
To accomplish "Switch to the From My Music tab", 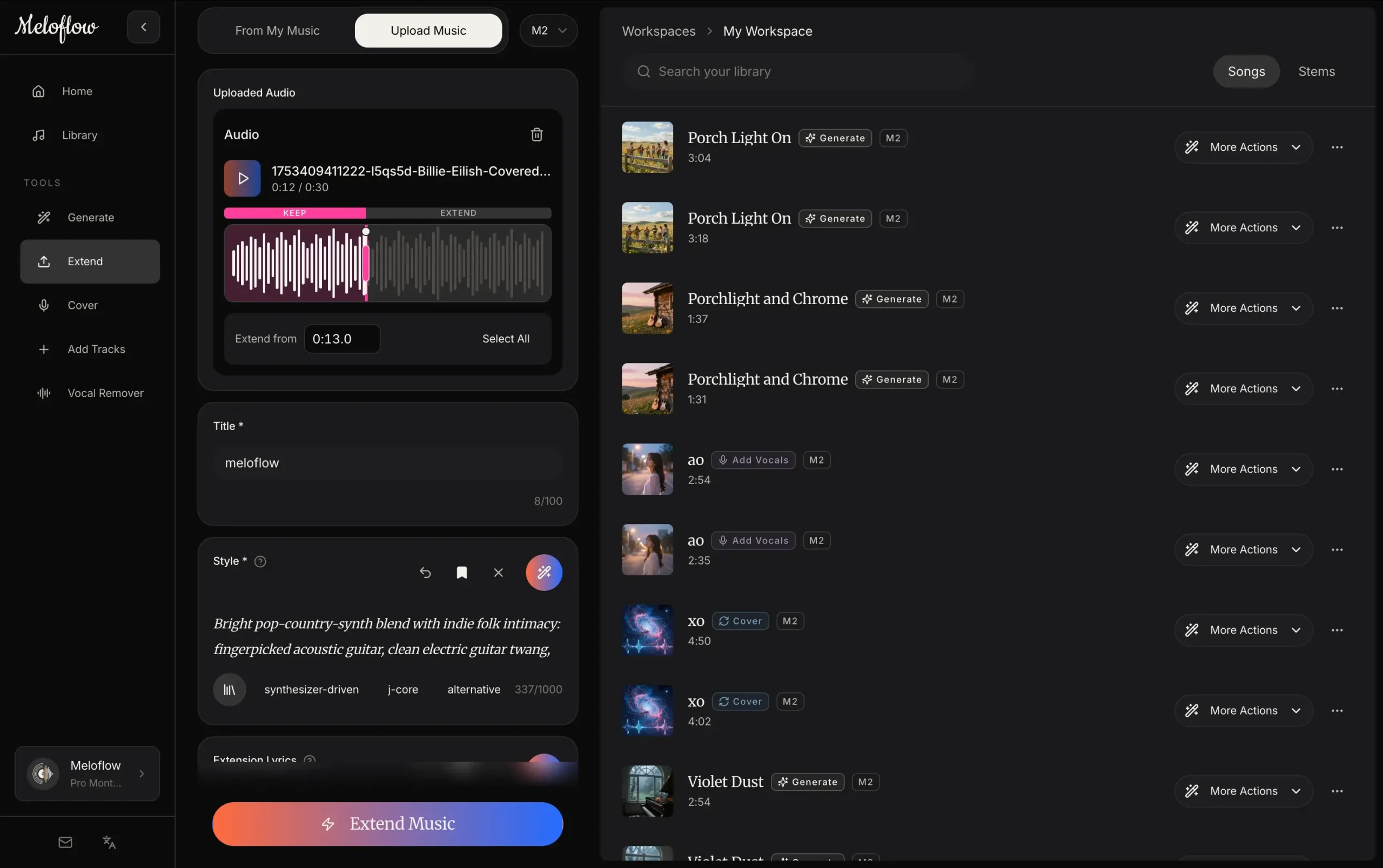I will click(277, 30).
